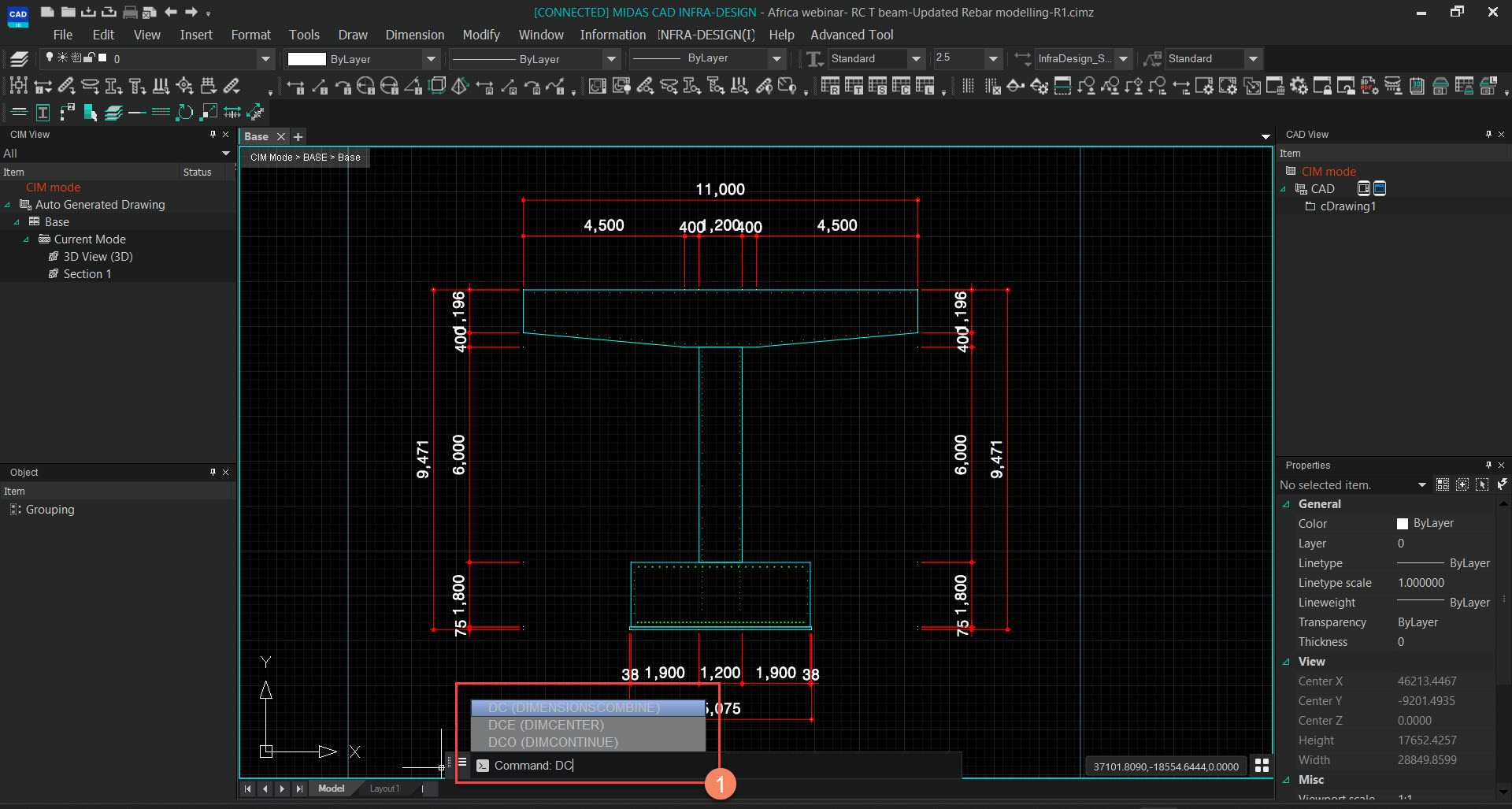1512x809 pixels.
Task: Open the All filter dropdown in CIM View
Action: click(226, 154)
